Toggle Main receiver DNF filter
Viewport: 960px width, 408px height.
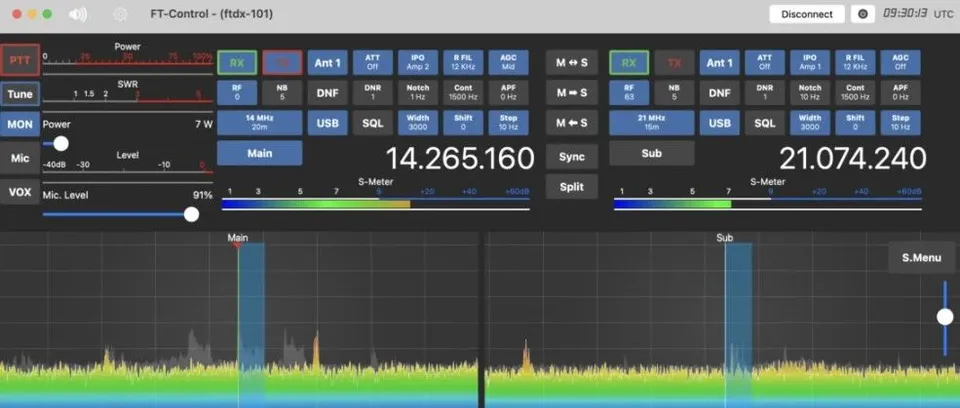[x=327, y=93]
